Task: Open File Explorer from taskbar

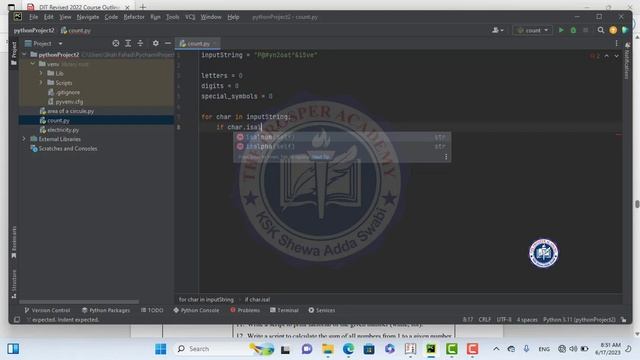Action: [327, 349]
